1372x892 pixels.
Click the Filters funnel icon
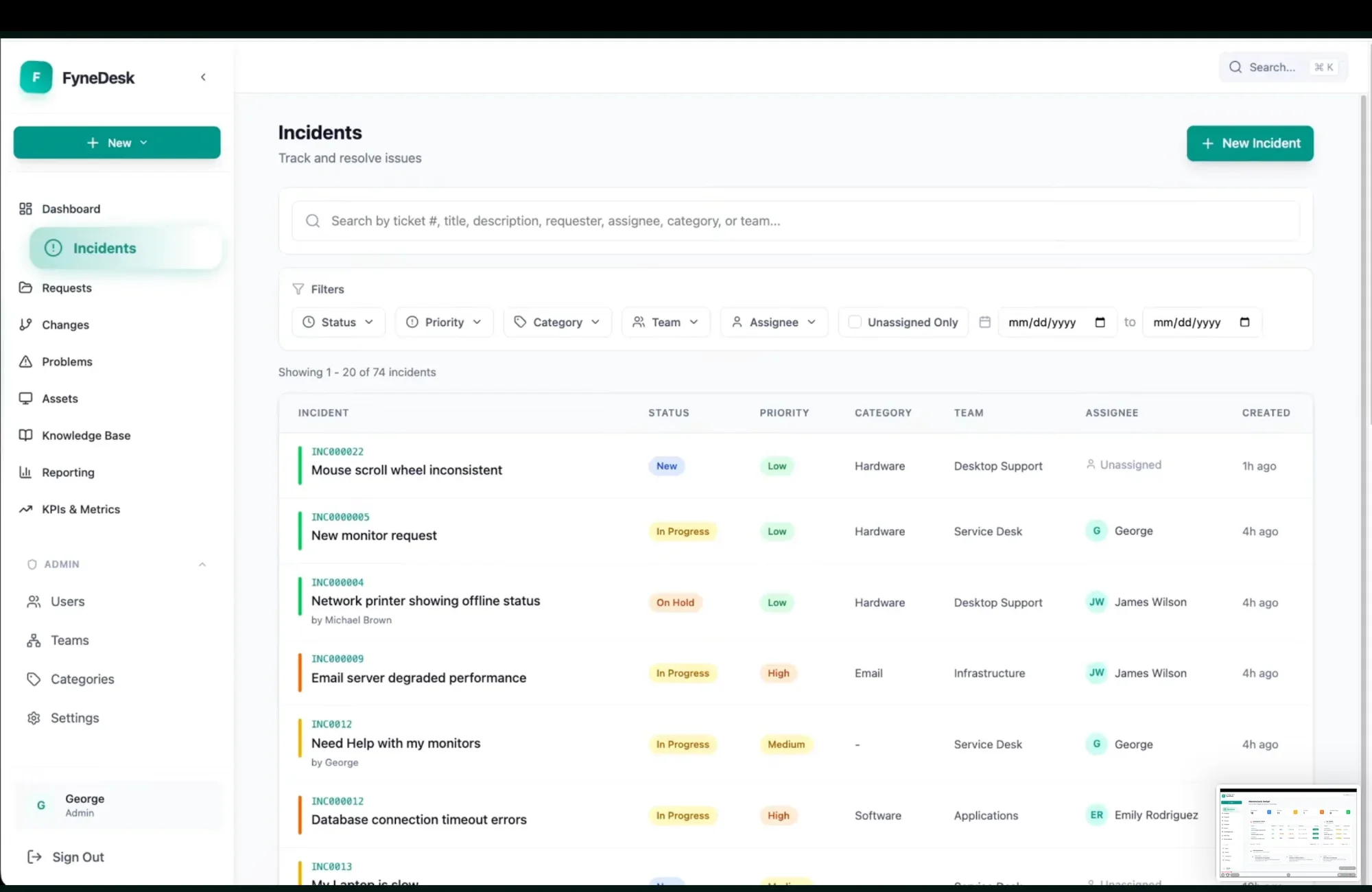click(298, 289)
